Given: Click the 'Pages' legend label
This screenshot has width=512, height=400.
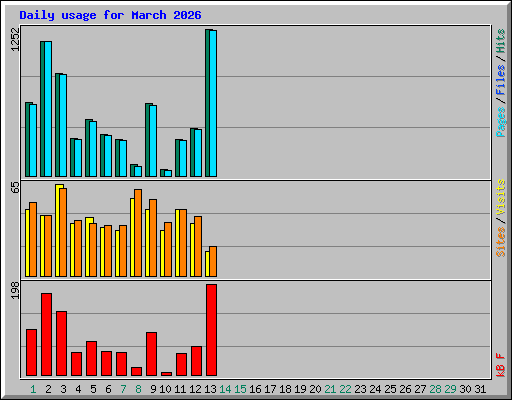Looking at the screenshot, I should [x=500, y=122].
